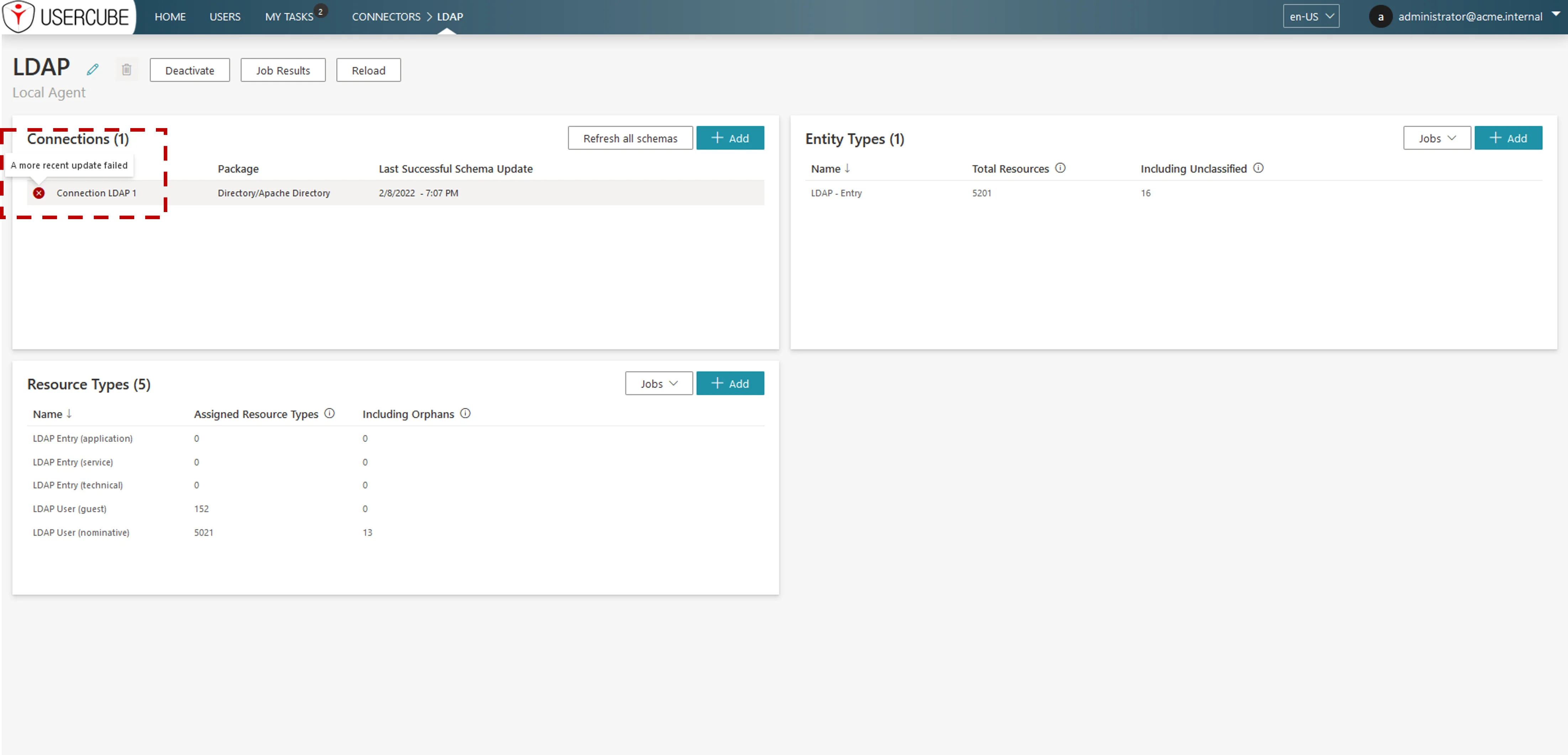Click Refresh all schemas
Screen dimensions: 1568x755
click(x=630, y=138)
